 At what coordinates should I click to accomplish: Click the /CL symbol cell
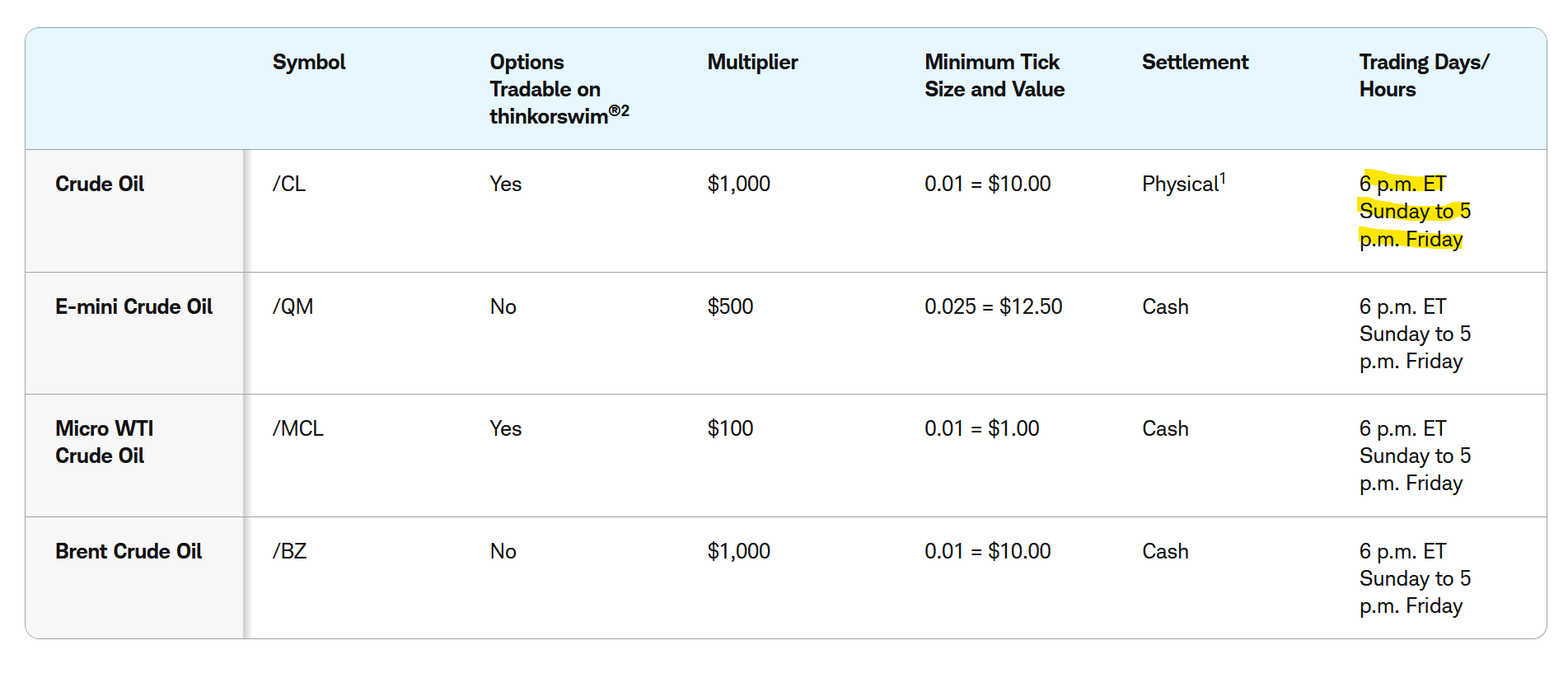(x=289, y=184)
